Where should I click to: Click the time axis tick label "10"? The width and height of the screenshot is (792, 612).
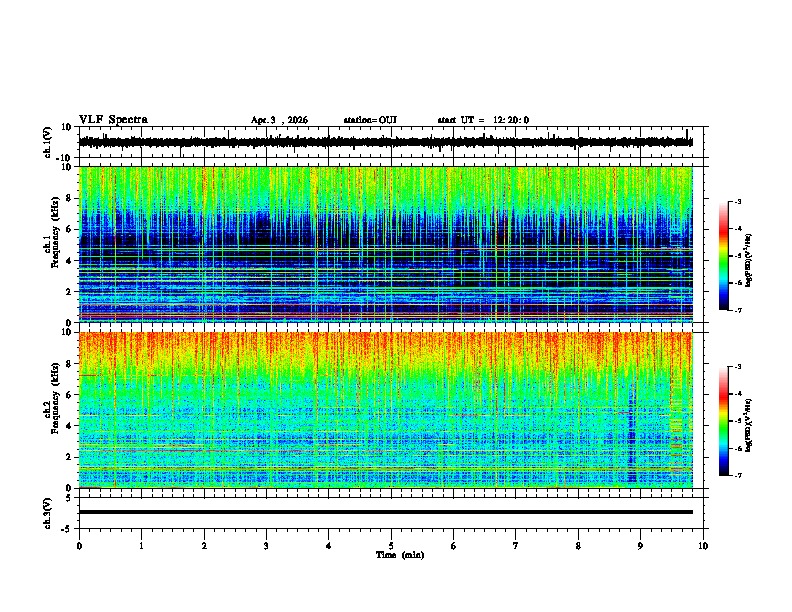pos(703,546)
